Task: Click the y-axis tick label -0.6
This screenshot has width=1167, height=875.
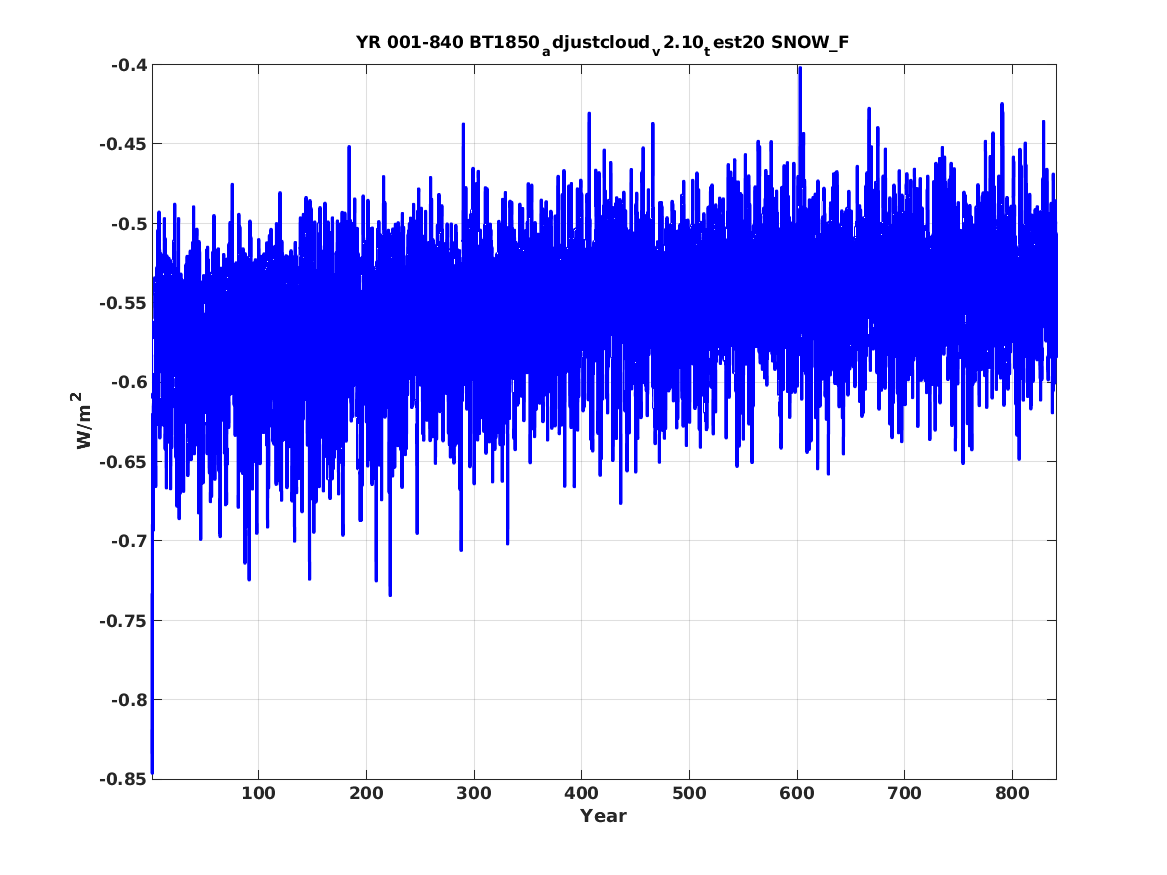Action: coord(129,382)
